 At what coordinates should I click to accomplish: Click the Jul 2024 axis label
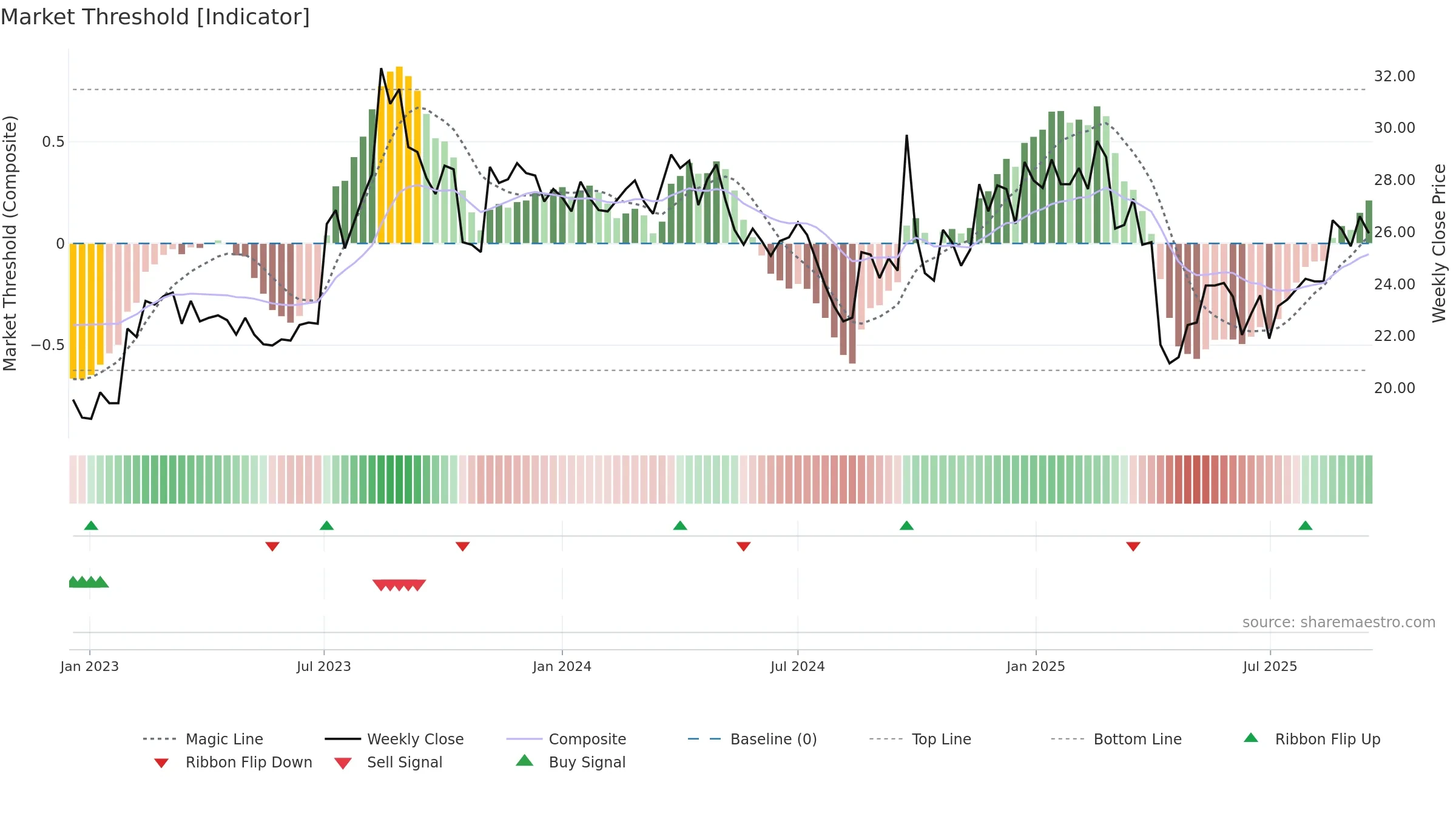point(798,666)
